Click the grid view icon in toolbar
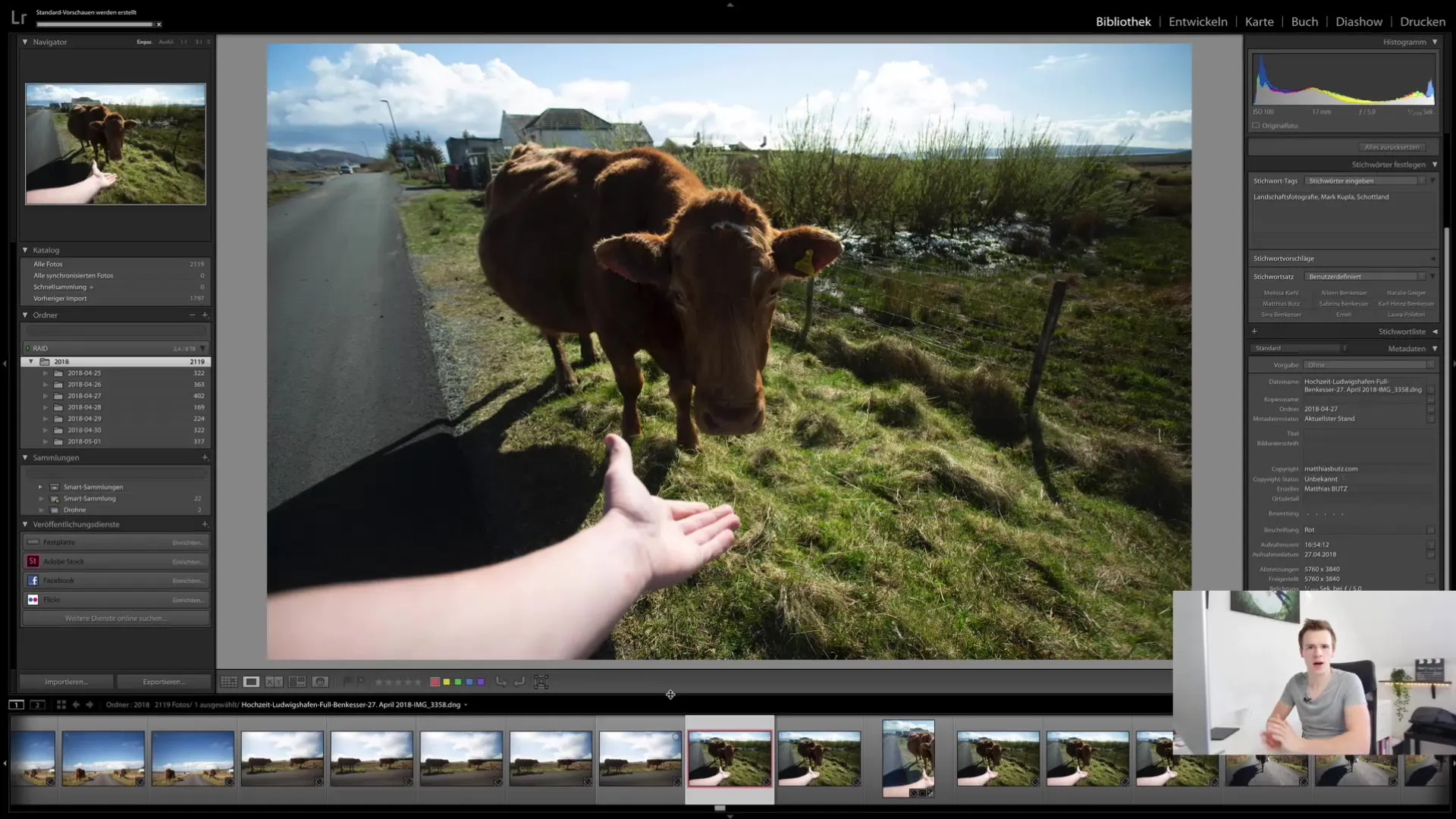This screenshot has height=819, width=1456. (x=228, y=681)
